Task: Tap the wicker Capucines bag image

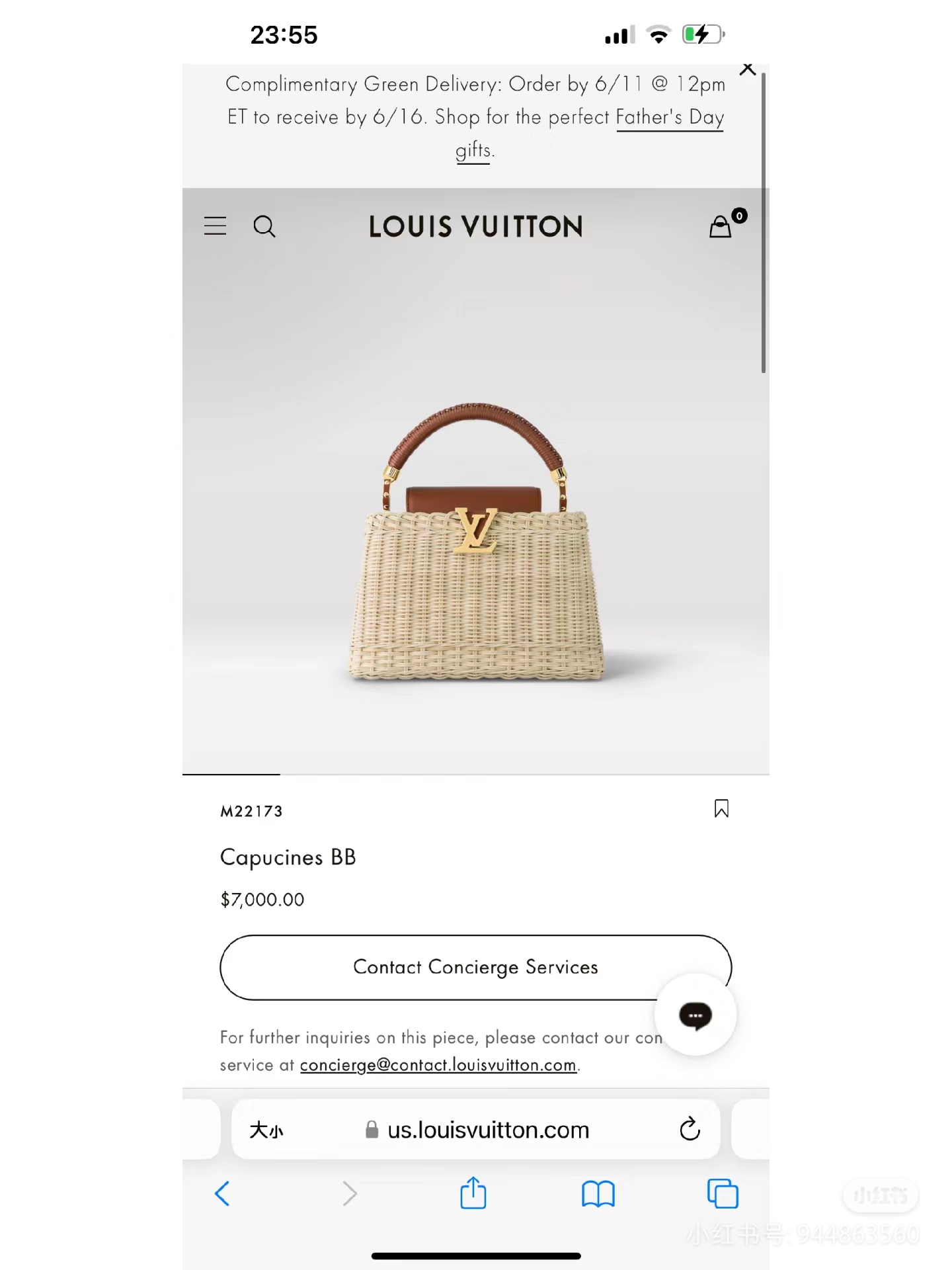Action: click(x=476, y=542)
